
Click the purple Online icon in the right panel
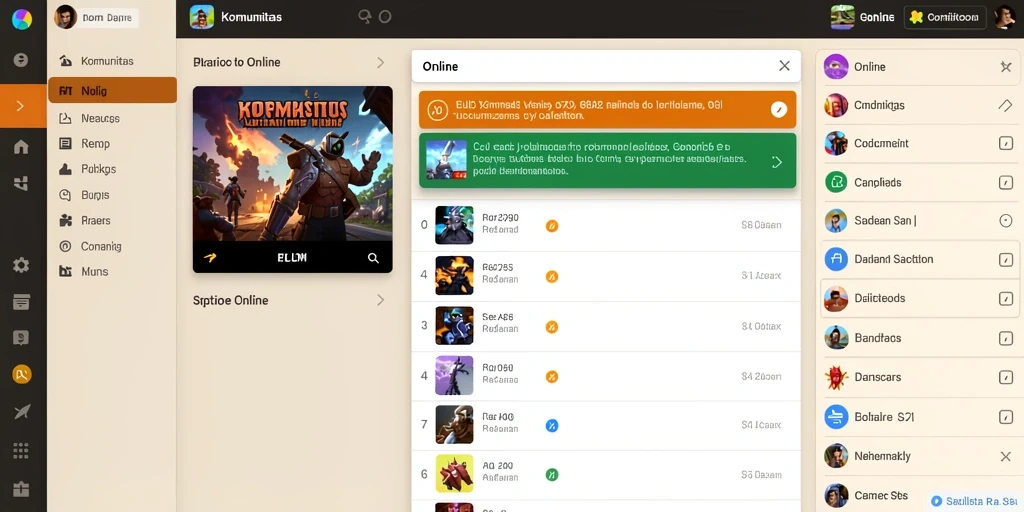click(x=836, y=67)
